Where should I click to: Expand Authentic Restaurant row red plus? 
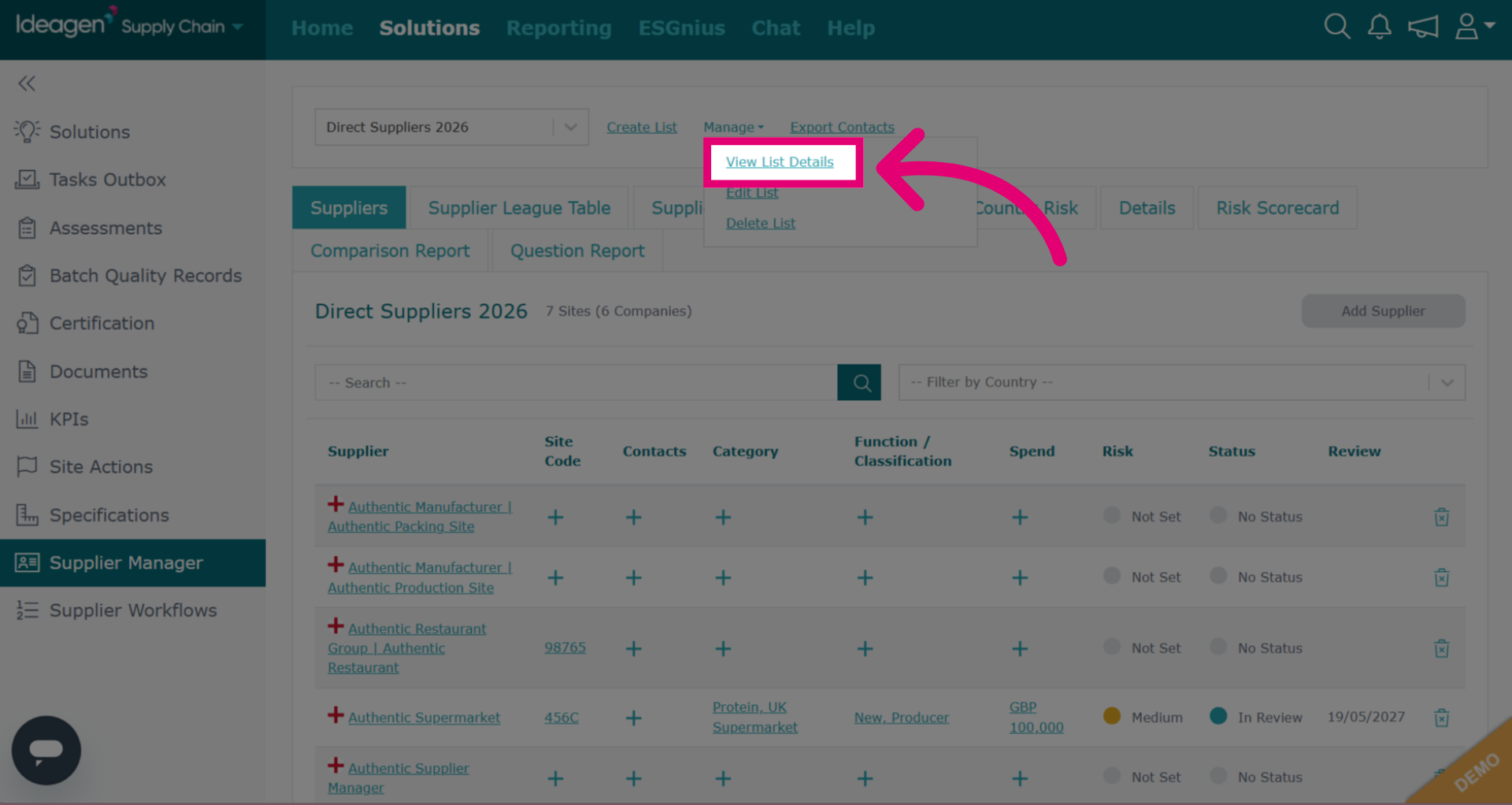[x=335, y=626]
